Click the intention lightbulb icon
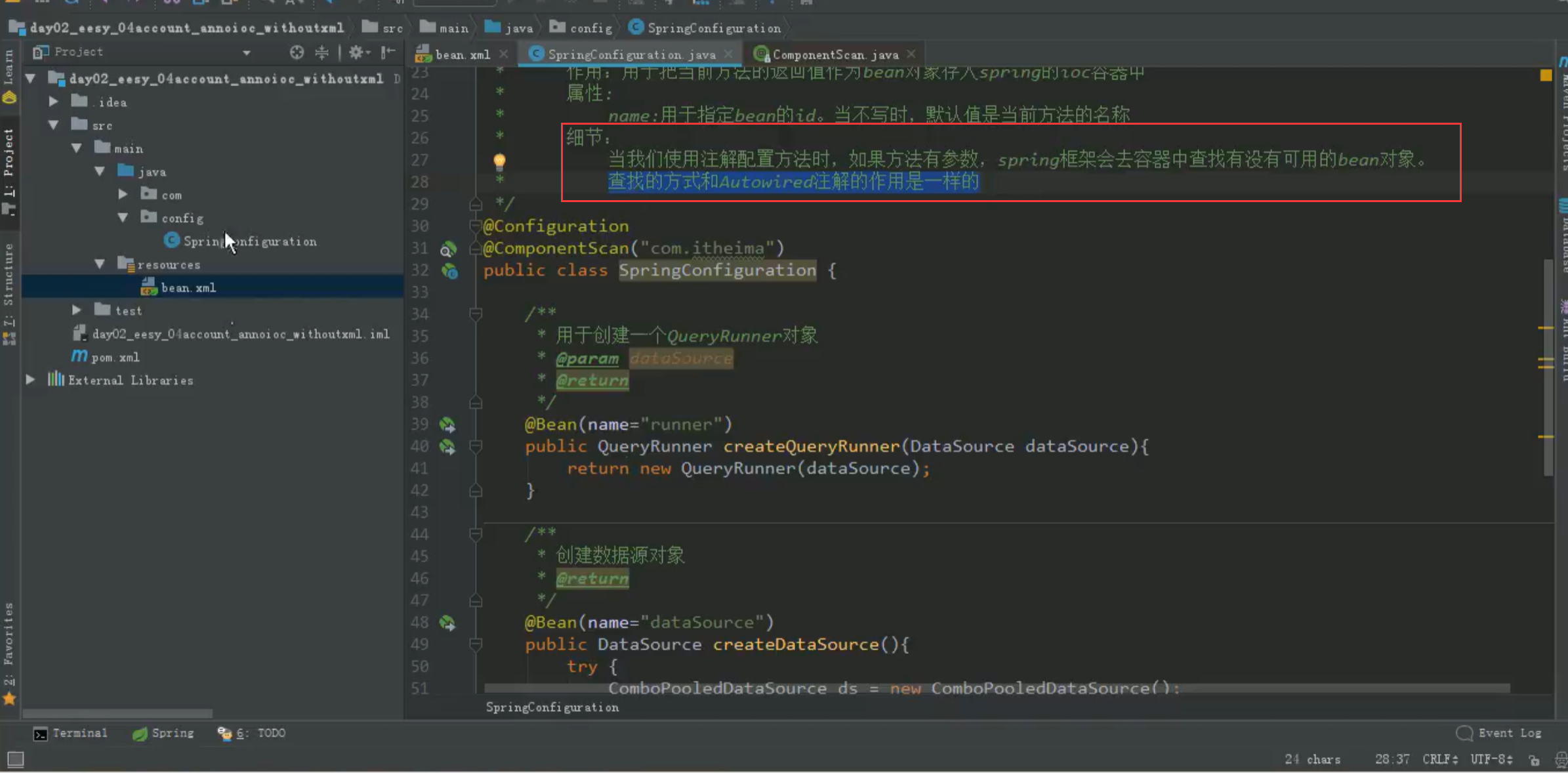Screen dimensions: 1568x773 [x=499, y=161]
